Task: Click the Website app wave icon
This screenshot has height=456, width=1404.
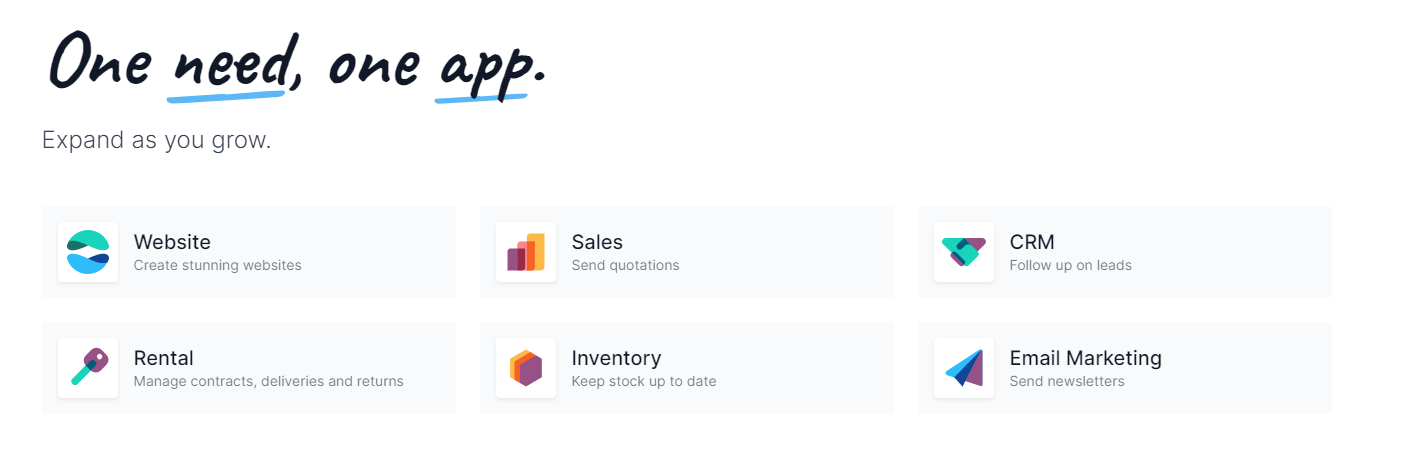Action: 88,252
